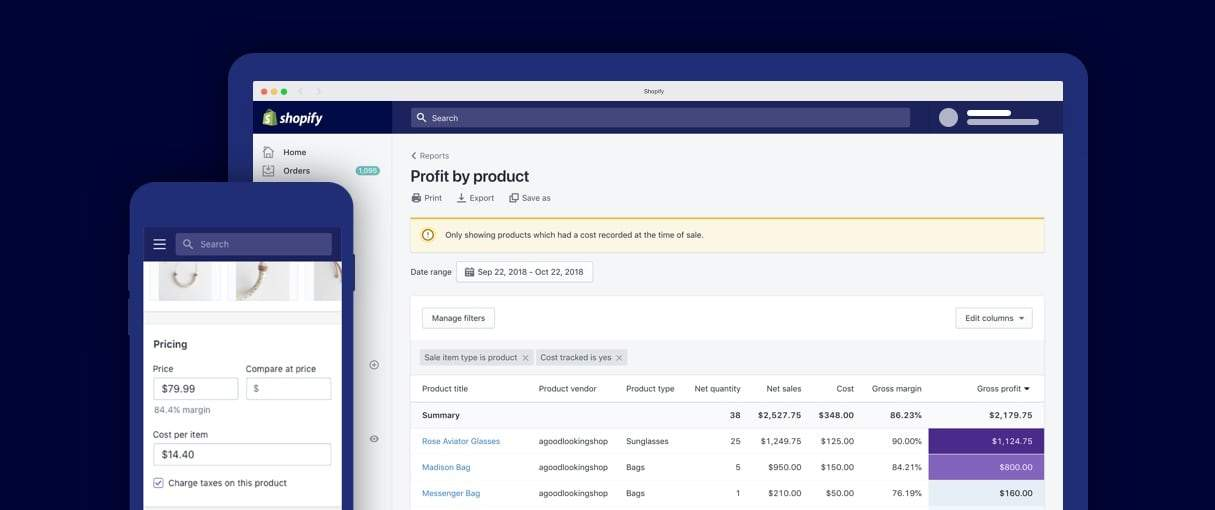Sort by Product type column
This screenshot has width=1215, height=510.
coord(650,389)
